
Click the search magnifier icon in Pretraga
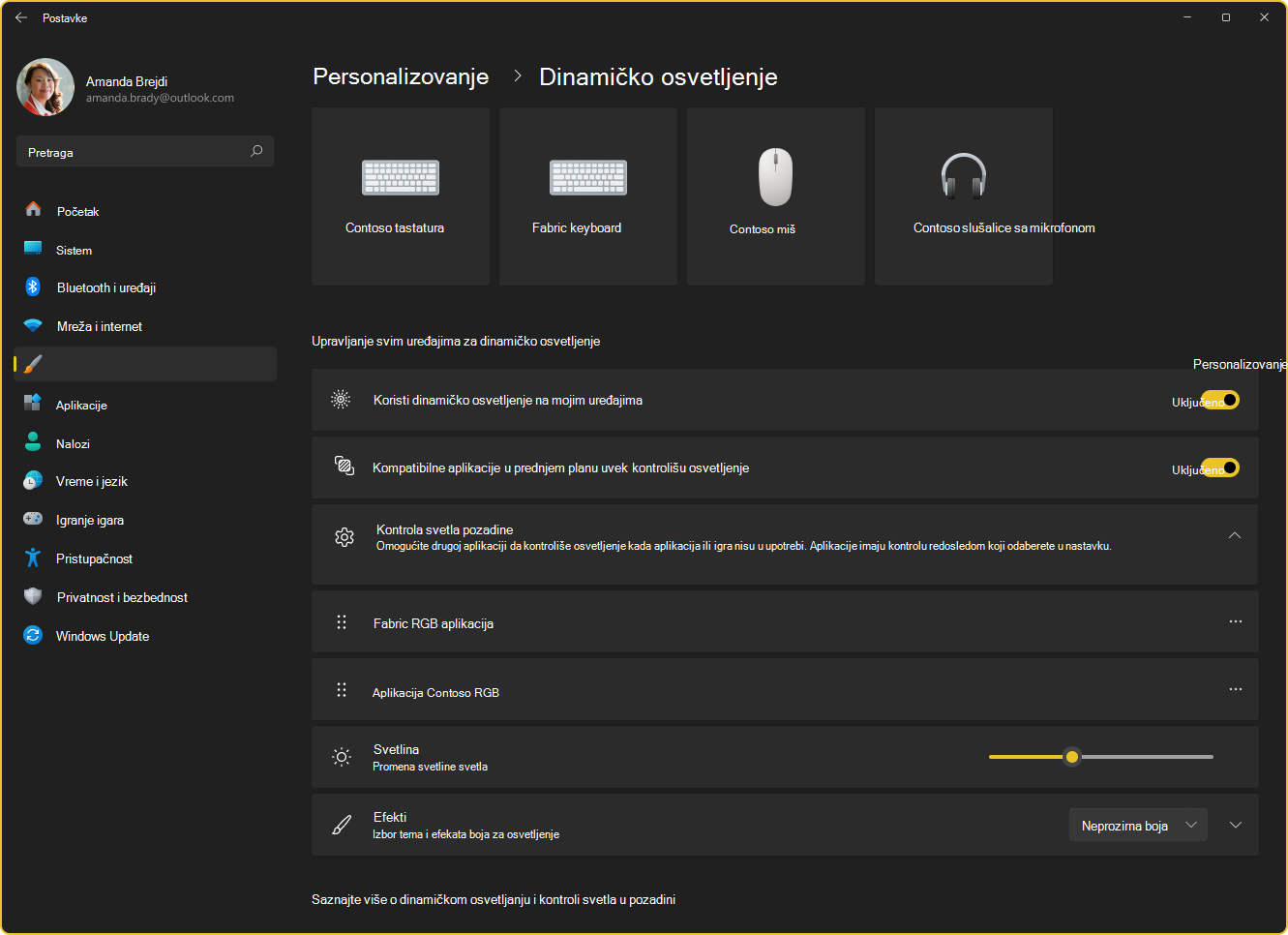click(x=256, y=151)
